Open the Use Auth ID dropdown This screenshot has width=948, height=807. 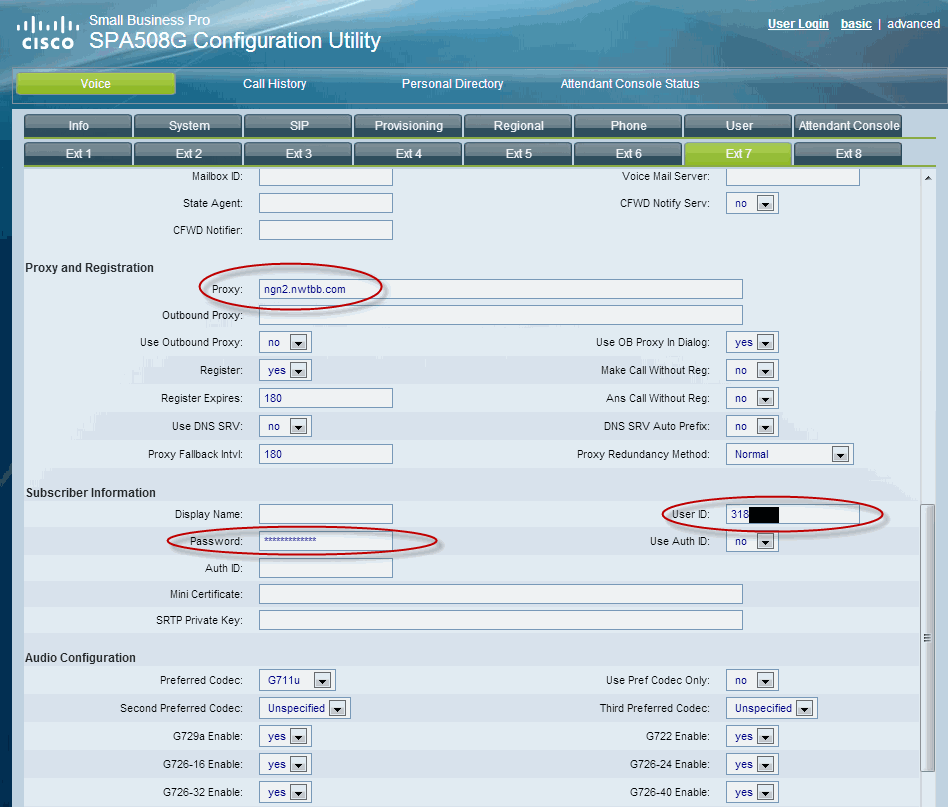coord(752,542)
